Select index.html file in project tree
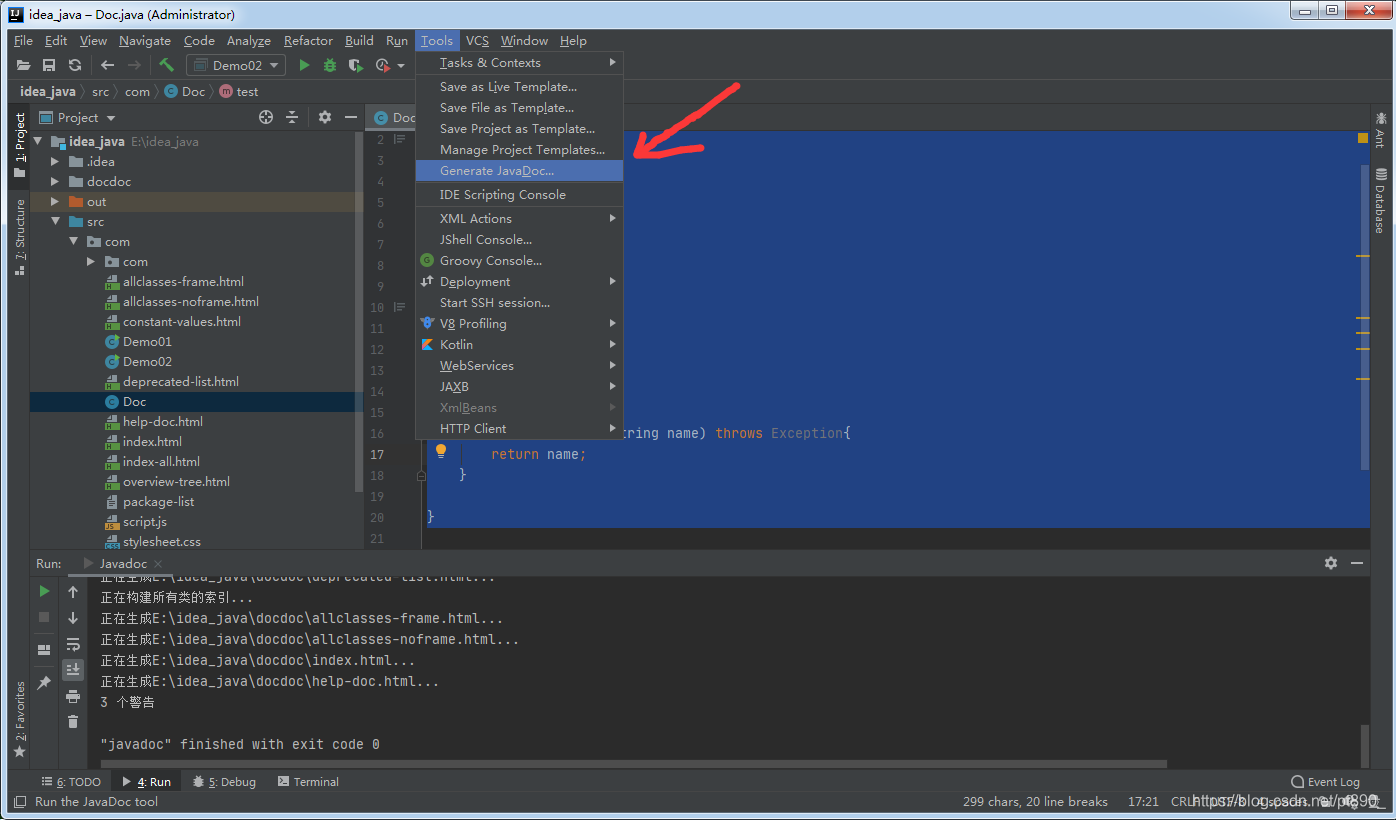Image resolution: width=1396 pixels, height=820 pixels. click(152, 441)
